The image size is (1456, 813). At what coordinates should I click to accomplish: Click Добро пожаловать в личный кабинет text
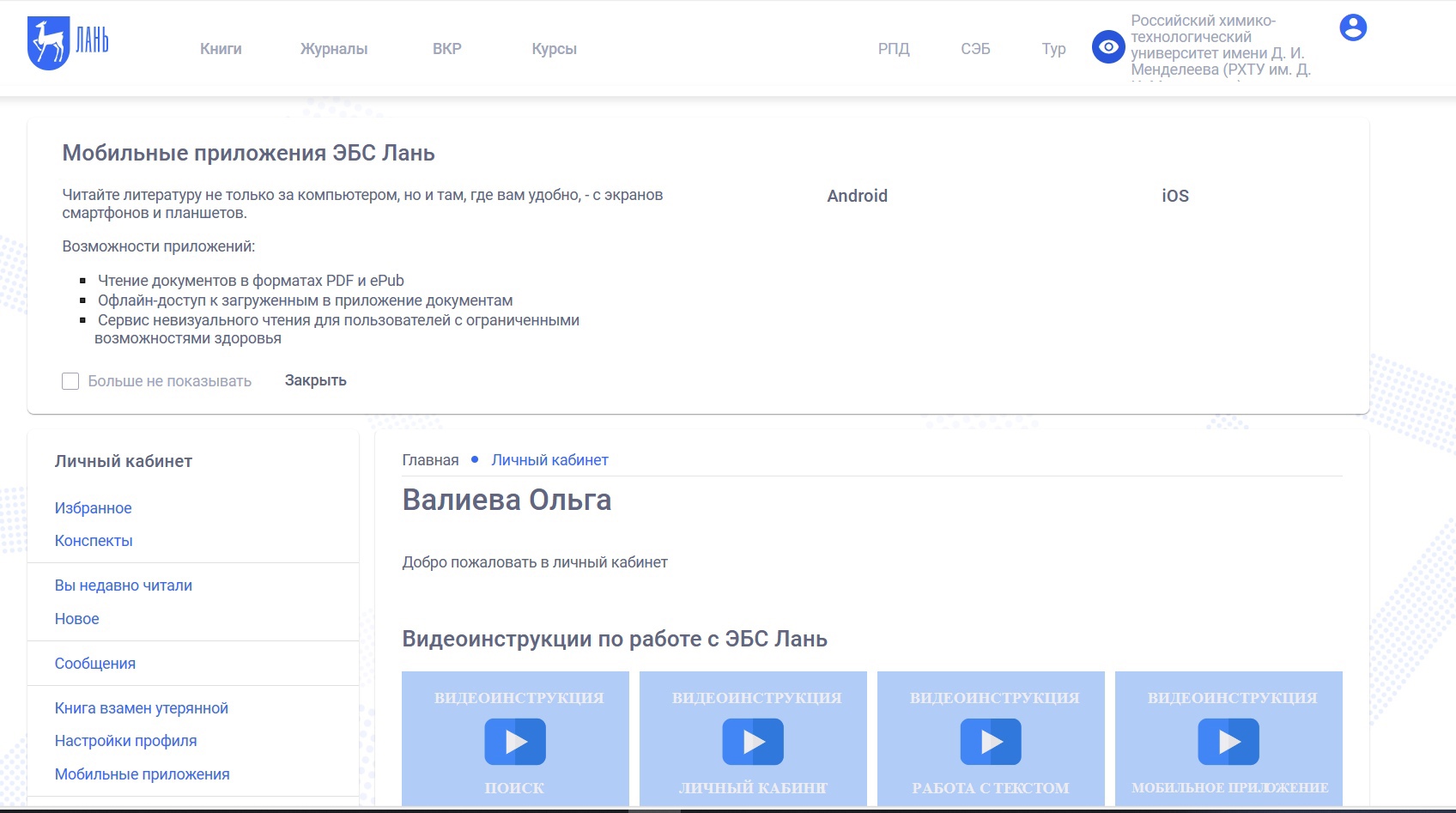click(535, 562)
